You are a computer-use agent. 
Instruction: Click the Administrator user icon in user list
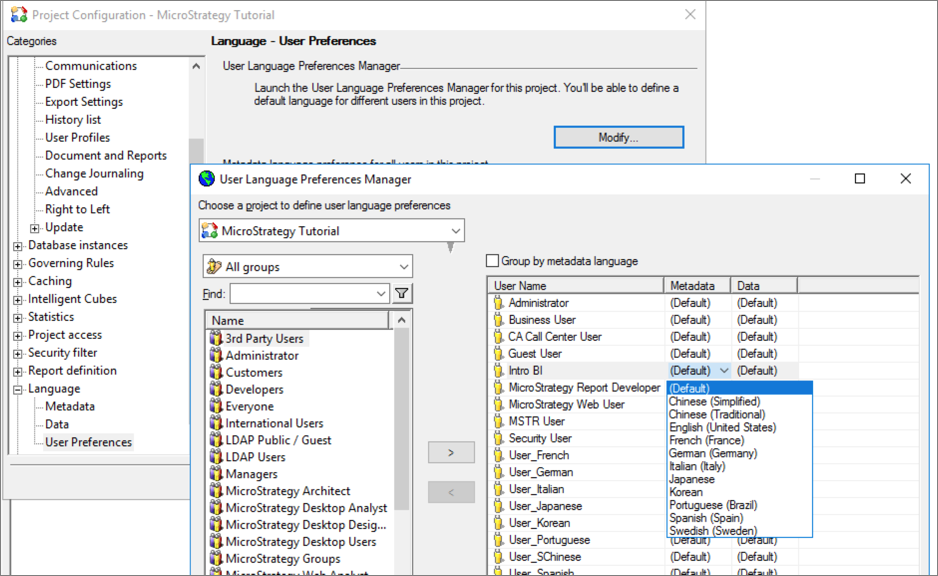pos(499,303)
